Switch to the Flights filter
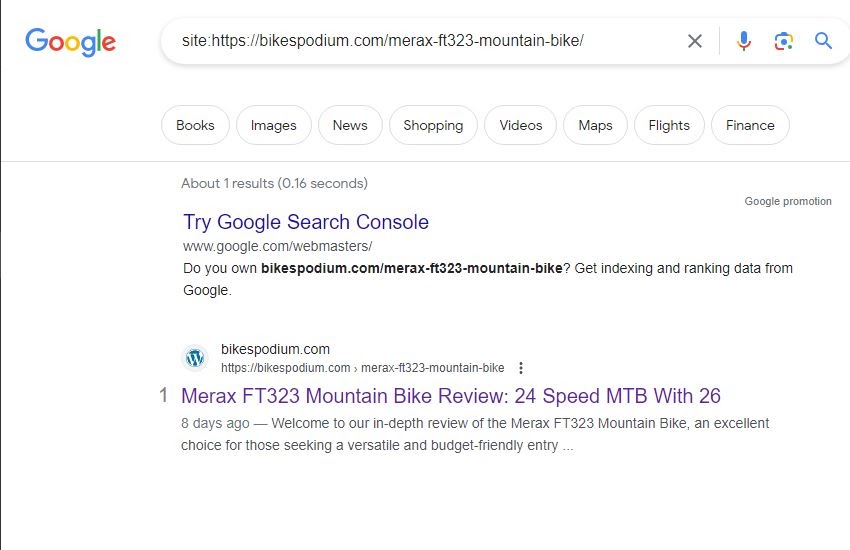850x550 pixels. point(669,125)
